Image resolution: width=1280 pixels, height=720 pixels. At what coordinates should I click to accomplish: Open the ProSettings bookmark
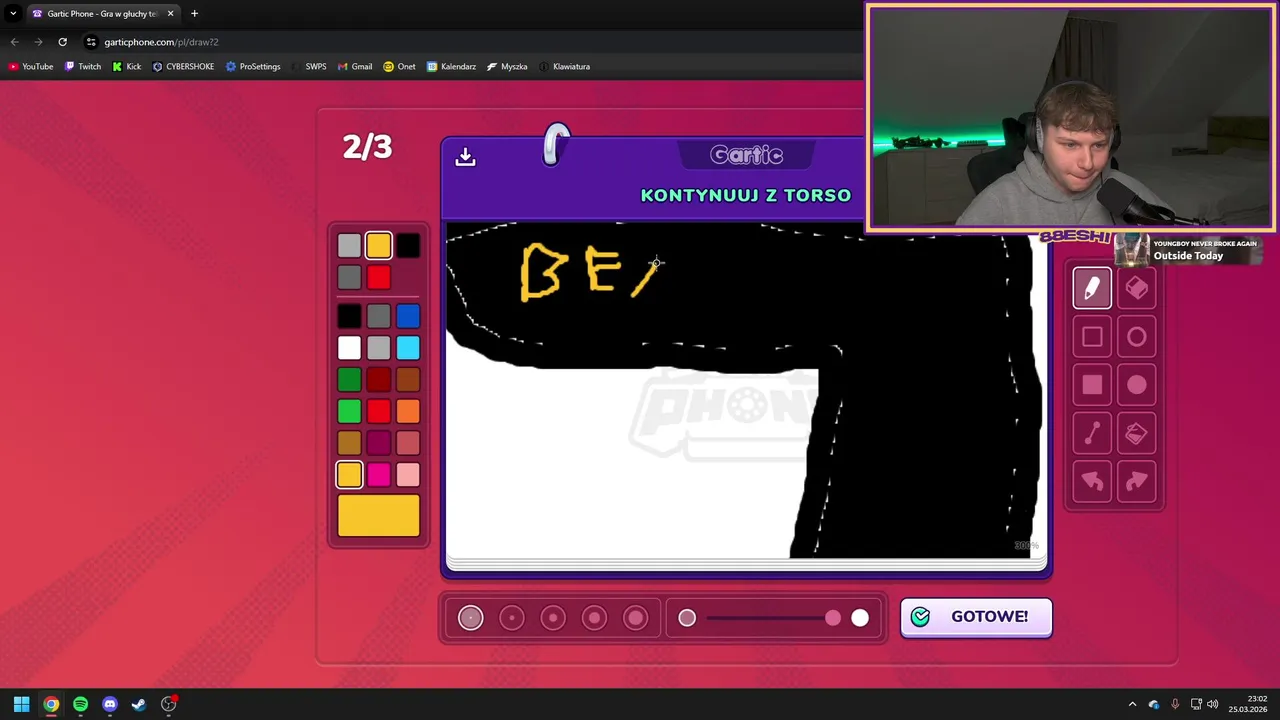click(253, 67)
